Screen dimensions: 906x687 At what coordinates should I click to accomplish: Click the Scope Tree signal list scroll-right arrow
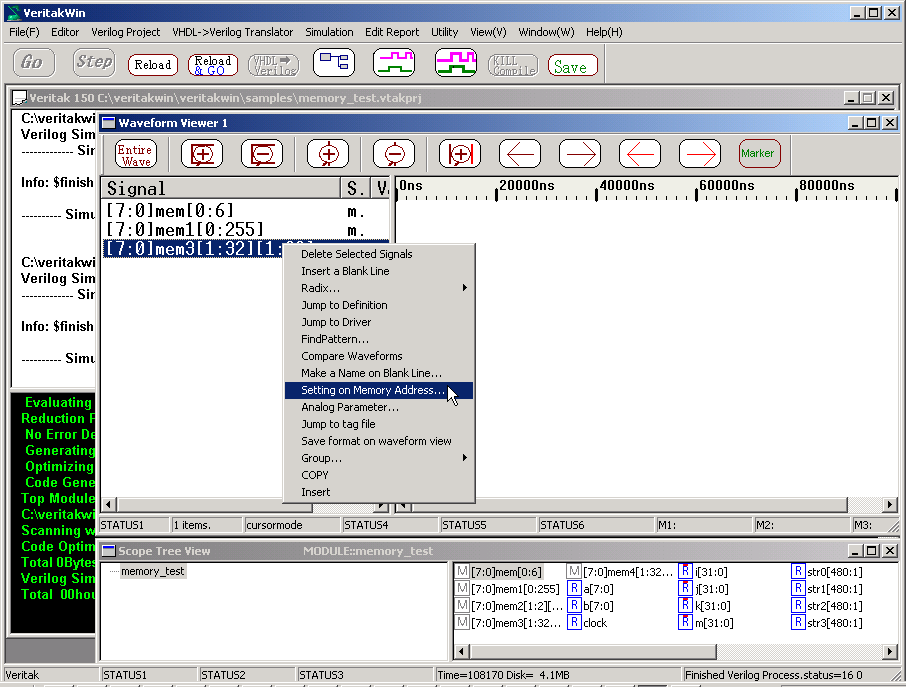click(x=890, y=652)
